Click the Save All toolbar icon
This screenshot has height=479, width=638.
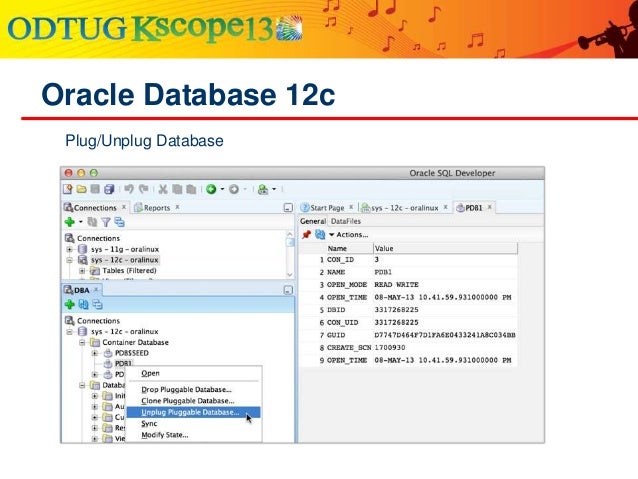point(109,189)
